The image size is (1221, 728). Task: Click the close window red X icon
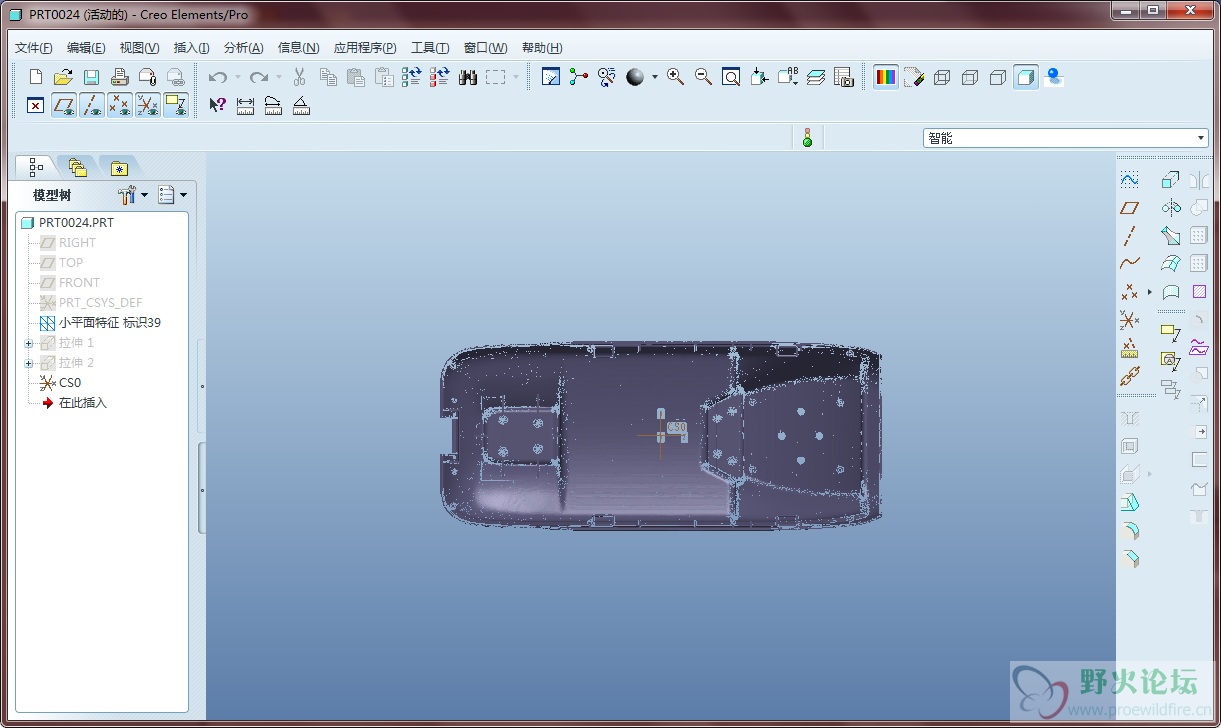pyautogui.click(x=35, y=105)
